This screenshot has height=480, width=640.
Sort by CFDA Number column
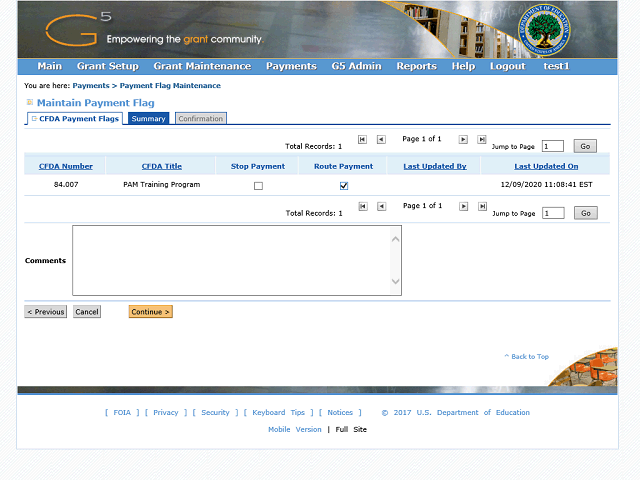click(x=66, y=167)
